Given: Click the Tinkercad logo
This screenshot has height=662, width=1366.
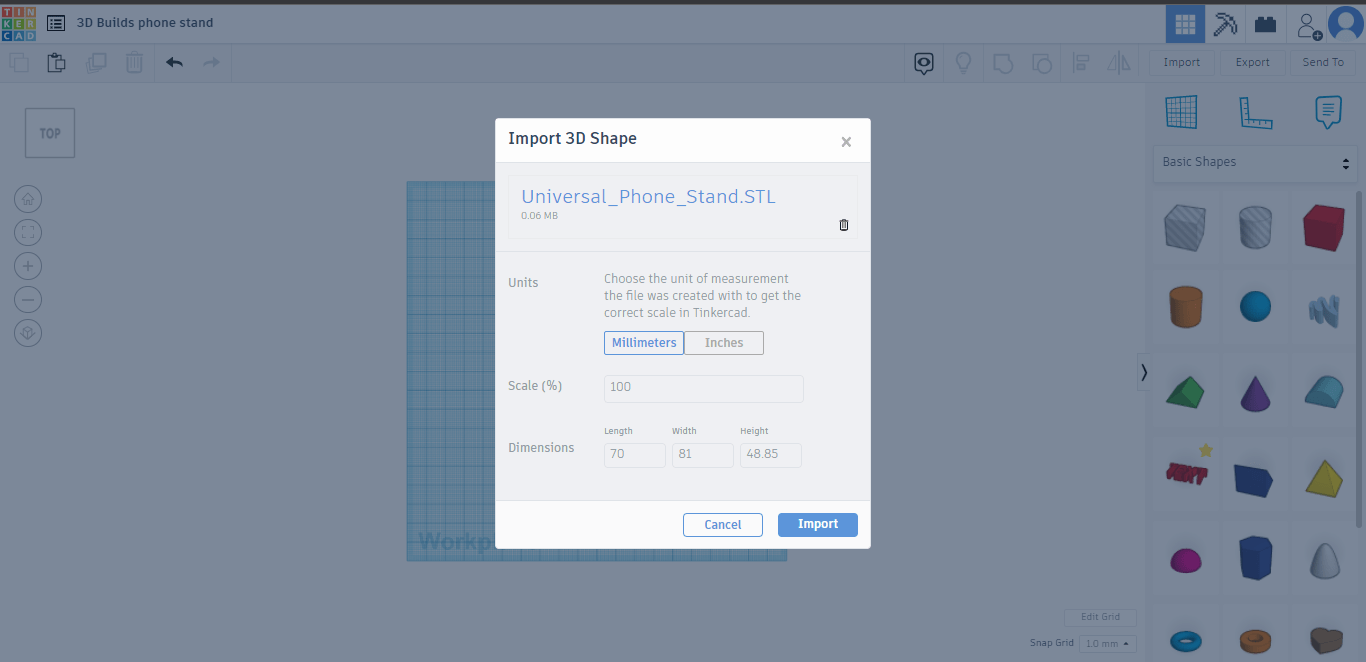Looking at the screenshot, I should pos(18,22).
